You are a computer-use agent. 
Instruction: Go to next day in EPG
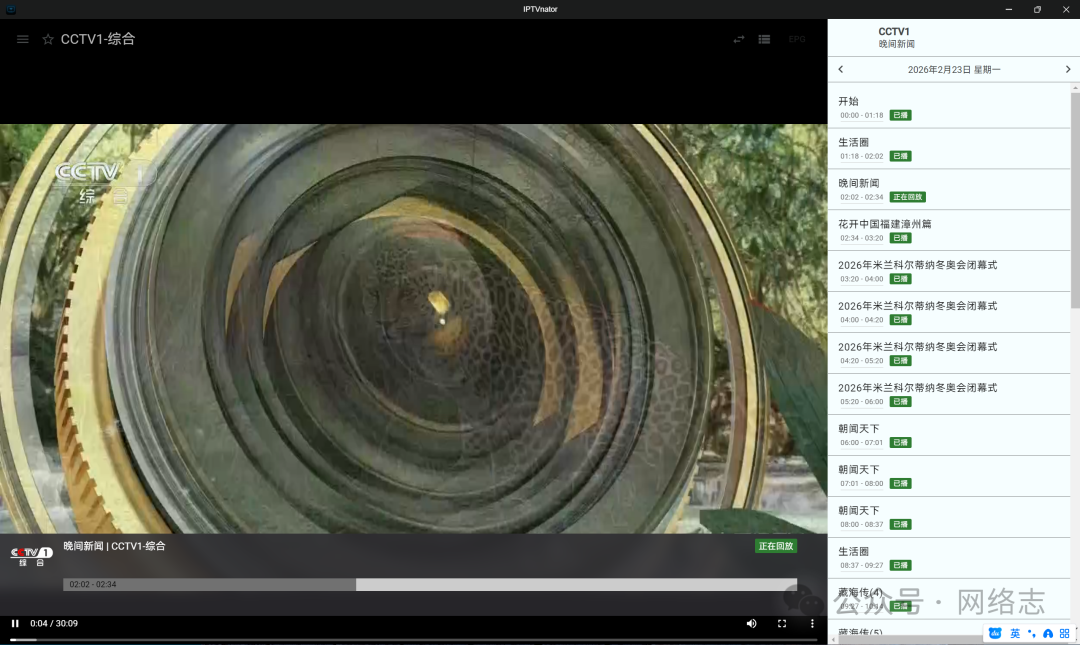coord(1067,69)
